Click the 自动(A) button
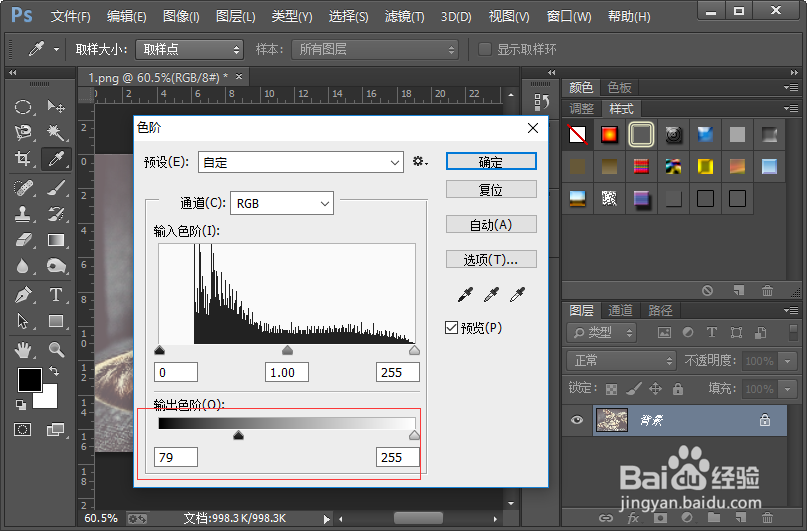This screenshot has width=807, height=531. click(491, 224)
